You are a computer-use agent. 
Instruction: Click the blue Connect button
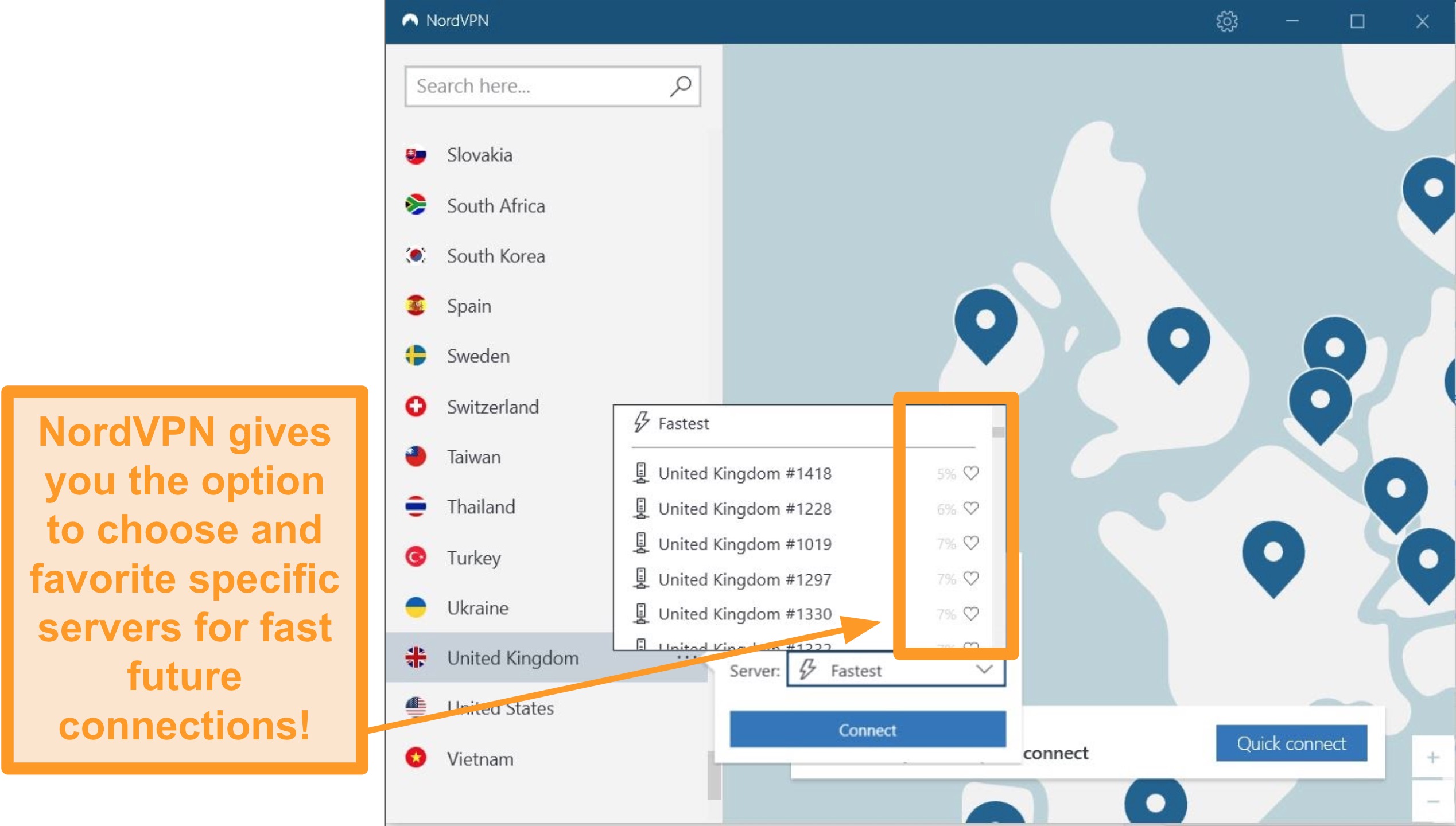click(x=867, y=730)
